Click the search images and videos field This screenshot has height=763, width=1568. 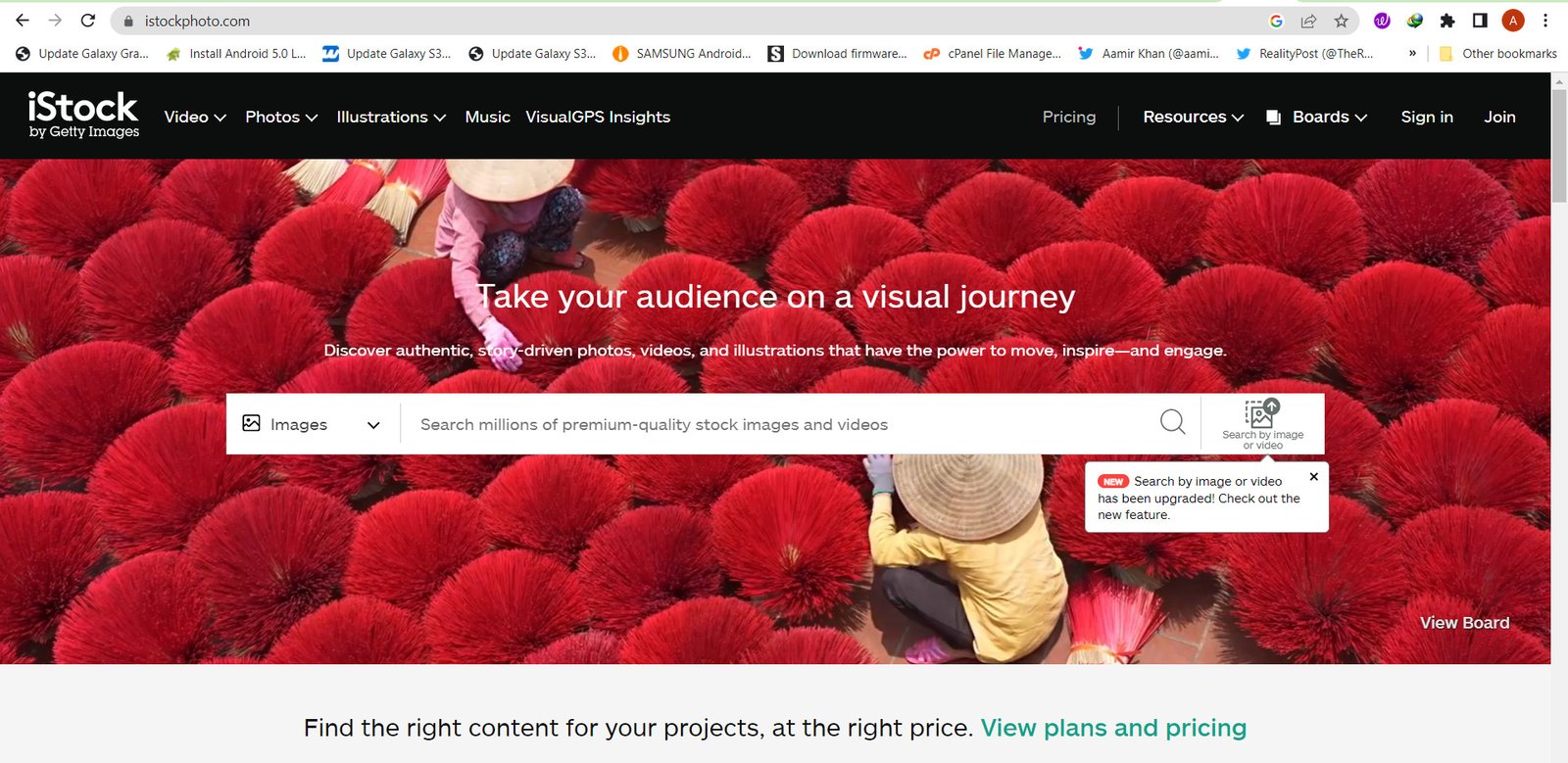click(x=779, y=424)
